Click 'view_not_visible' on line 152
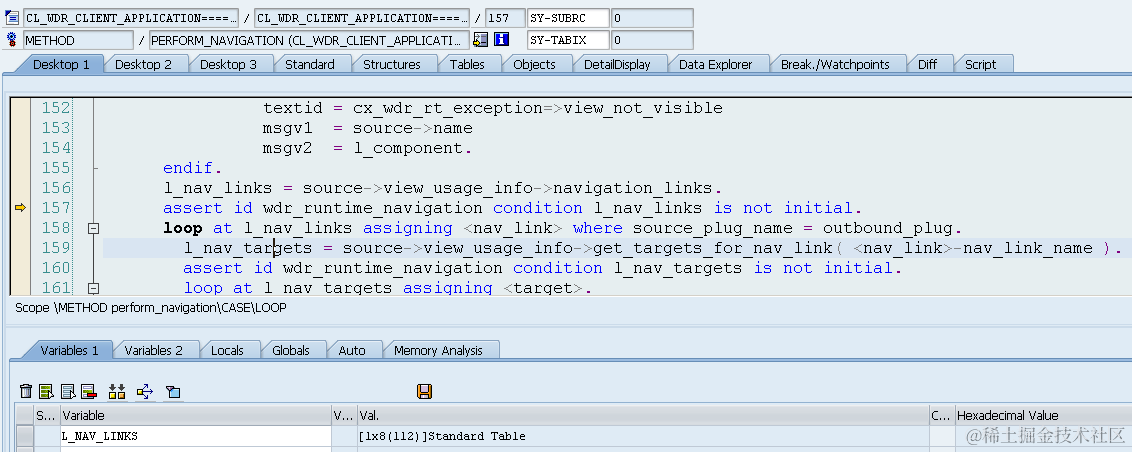 [x=643, y=108]
